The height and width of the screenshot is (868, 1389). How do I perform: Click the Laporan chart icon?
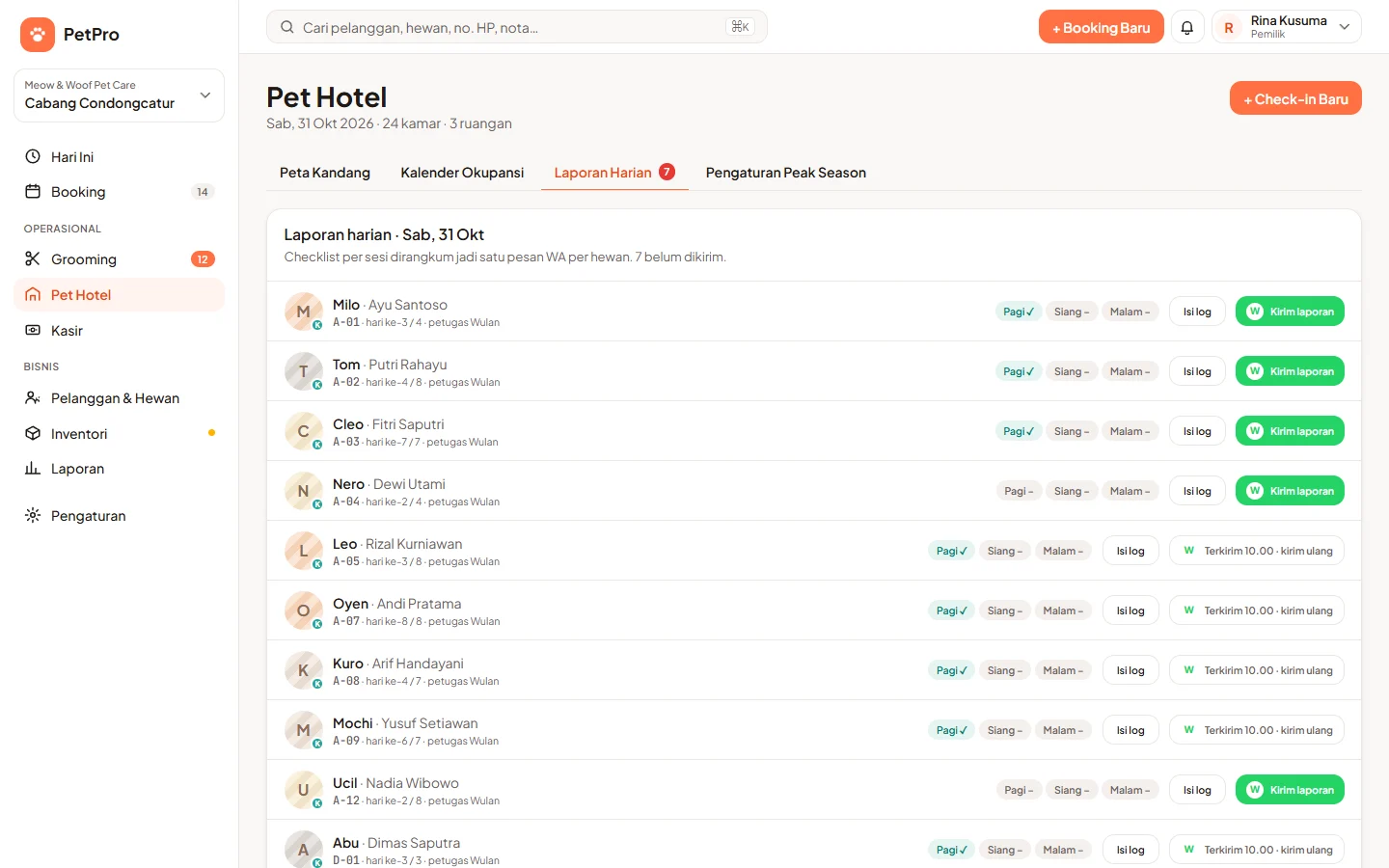(x=33, y=468)
